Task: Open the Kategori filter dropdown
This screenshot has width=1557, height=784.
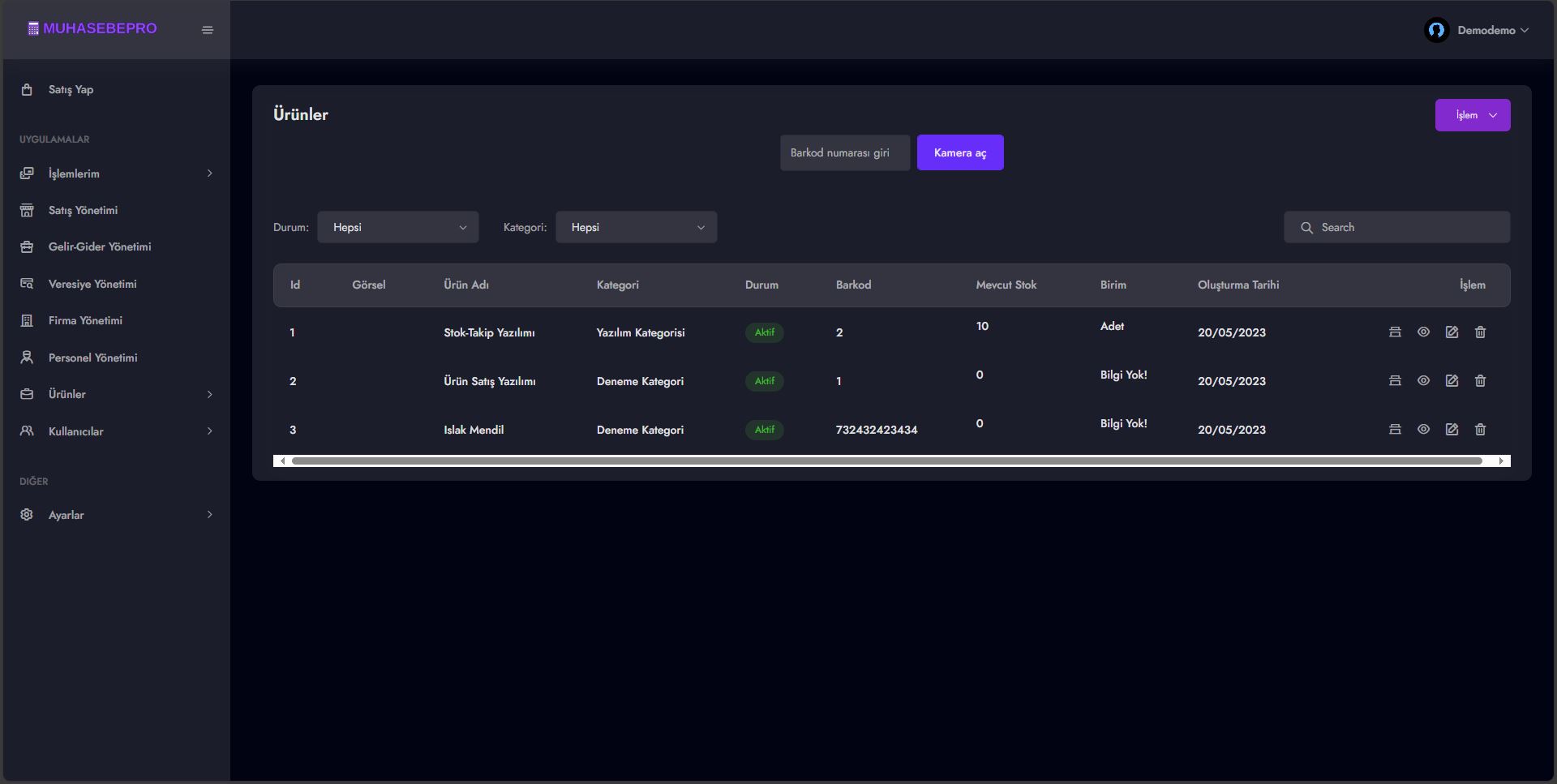Action: (636, 227)
